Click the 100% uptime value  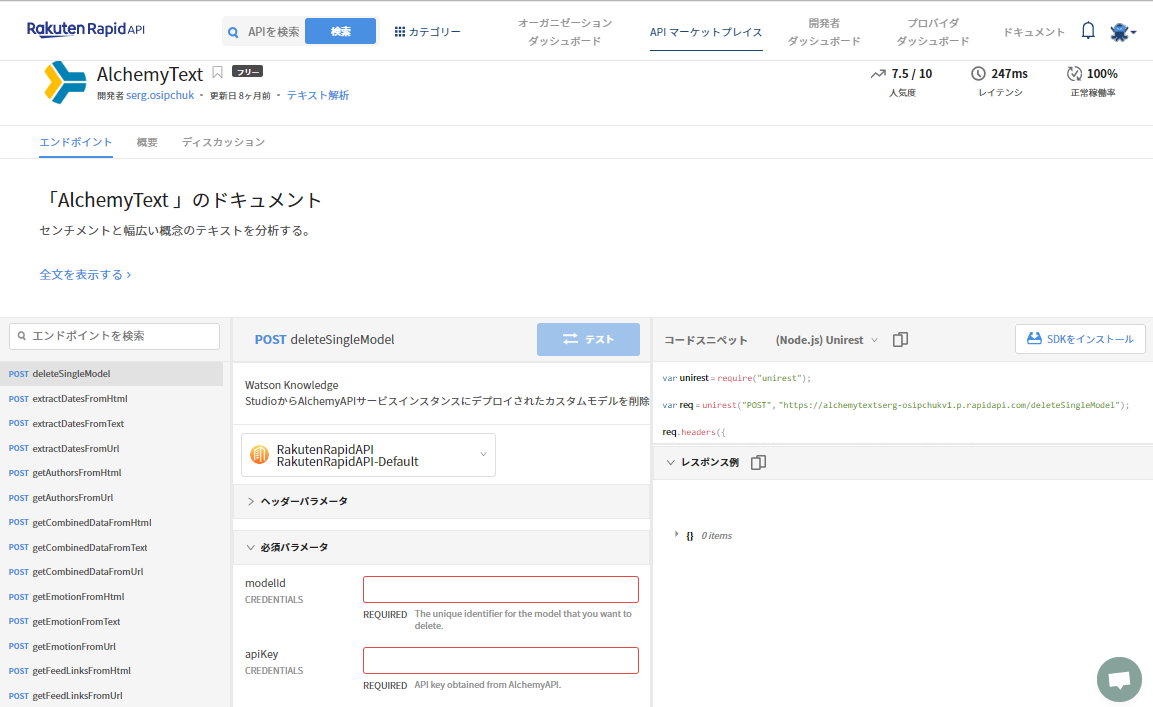pyautogui.click(x=1102, y=74)
